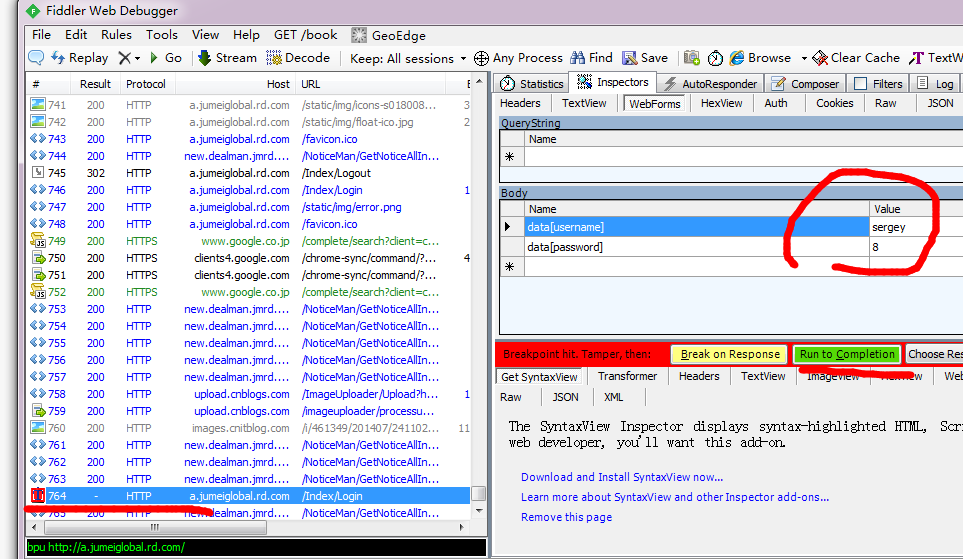963x559 pixels.
Task: Click the Get SyntaxView tab
Action: click(x=539, y=377)
